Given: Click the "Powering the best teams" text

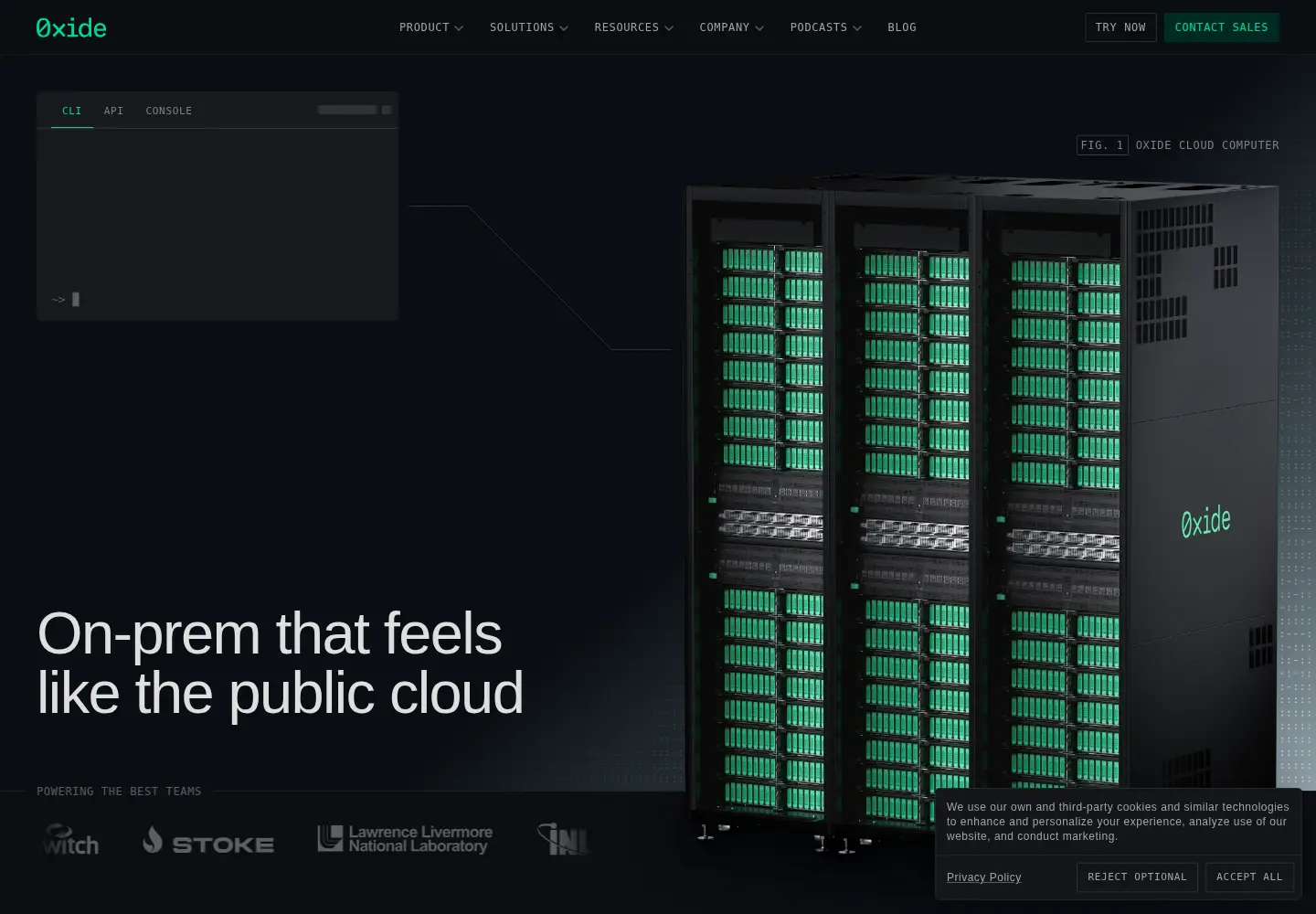Looking at the screenshot, I should tap(119, 792).
